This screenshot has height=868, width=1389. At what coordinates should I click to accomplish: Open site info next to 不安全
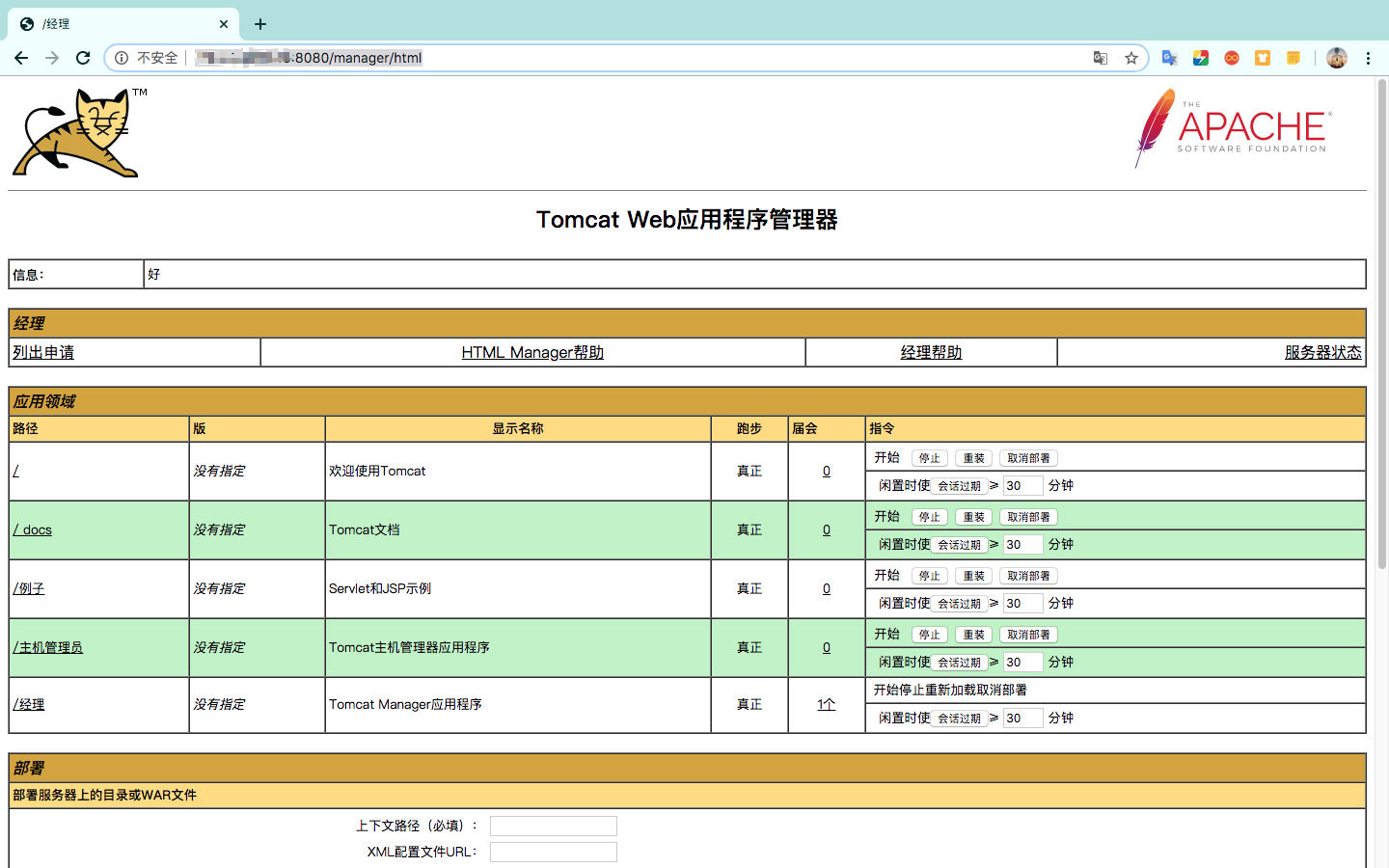pyautogui.click(x=122, y=58)
